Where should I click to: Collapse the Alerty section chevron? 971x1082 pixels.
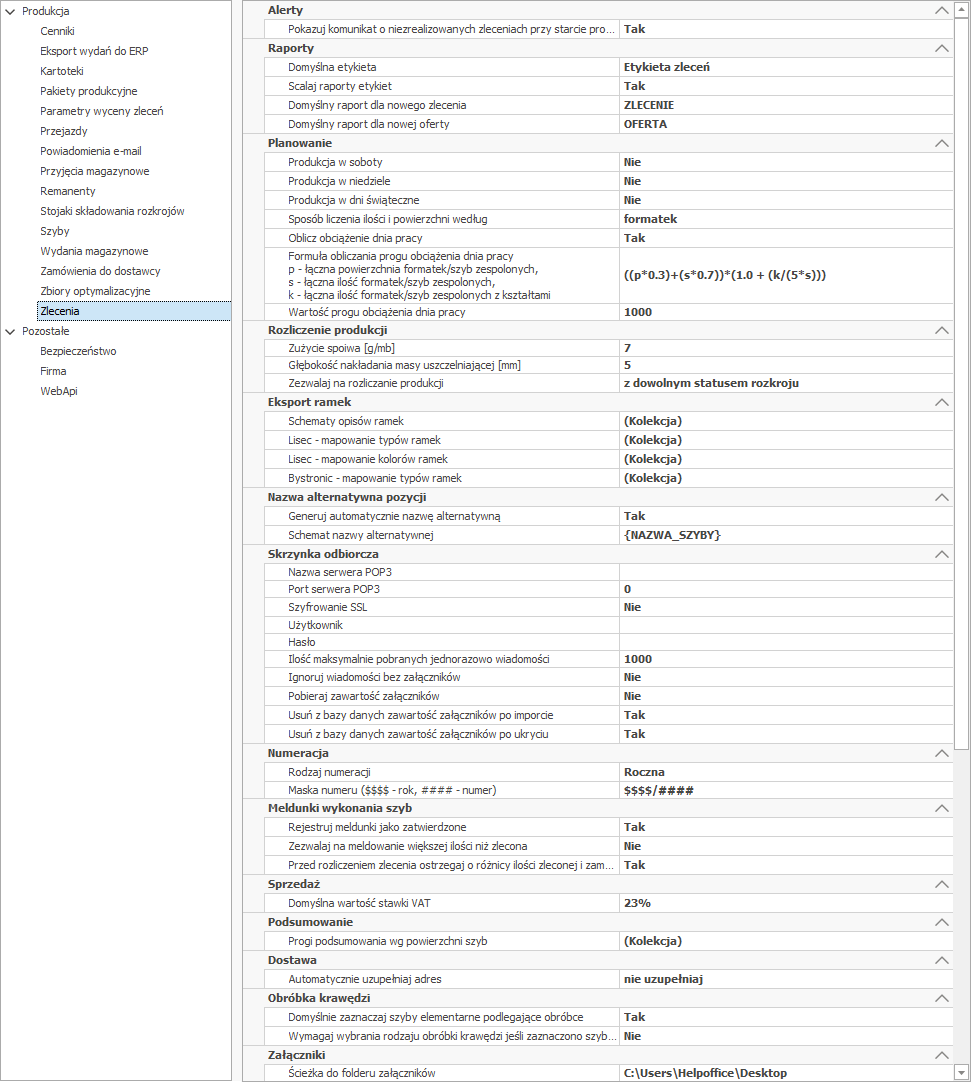939,10
